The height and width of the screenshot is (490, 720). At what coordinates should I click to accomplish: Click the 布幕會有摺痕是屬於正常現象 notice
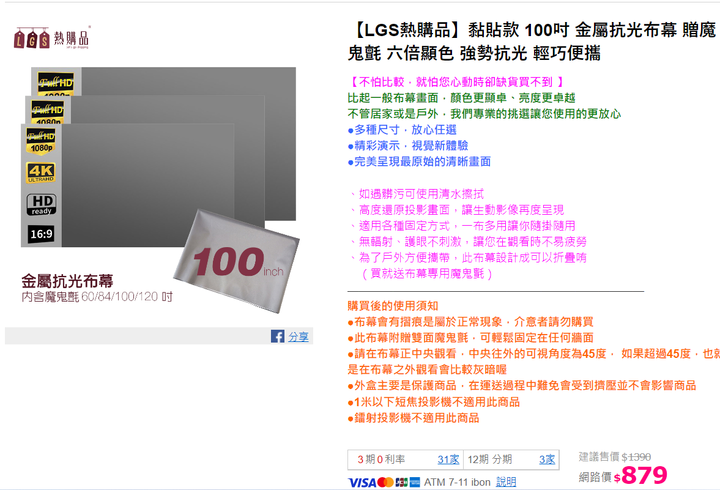pyautogui.click(x=471, y=322)
